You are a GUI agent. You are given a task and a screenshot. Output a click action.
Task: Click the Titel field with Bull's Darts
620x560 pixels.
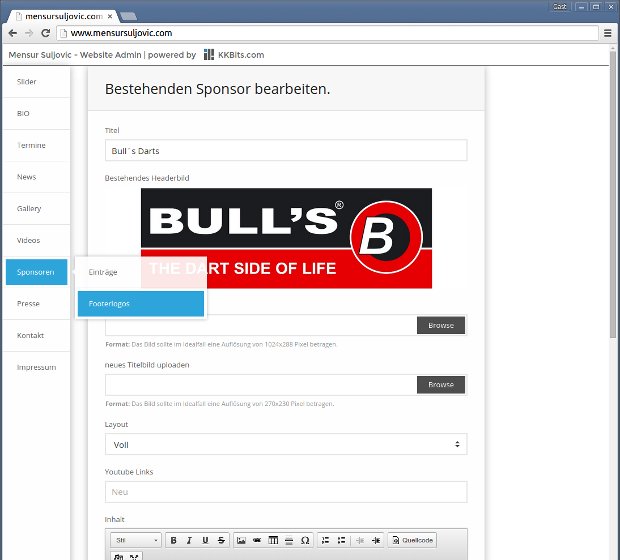[286, 150]
